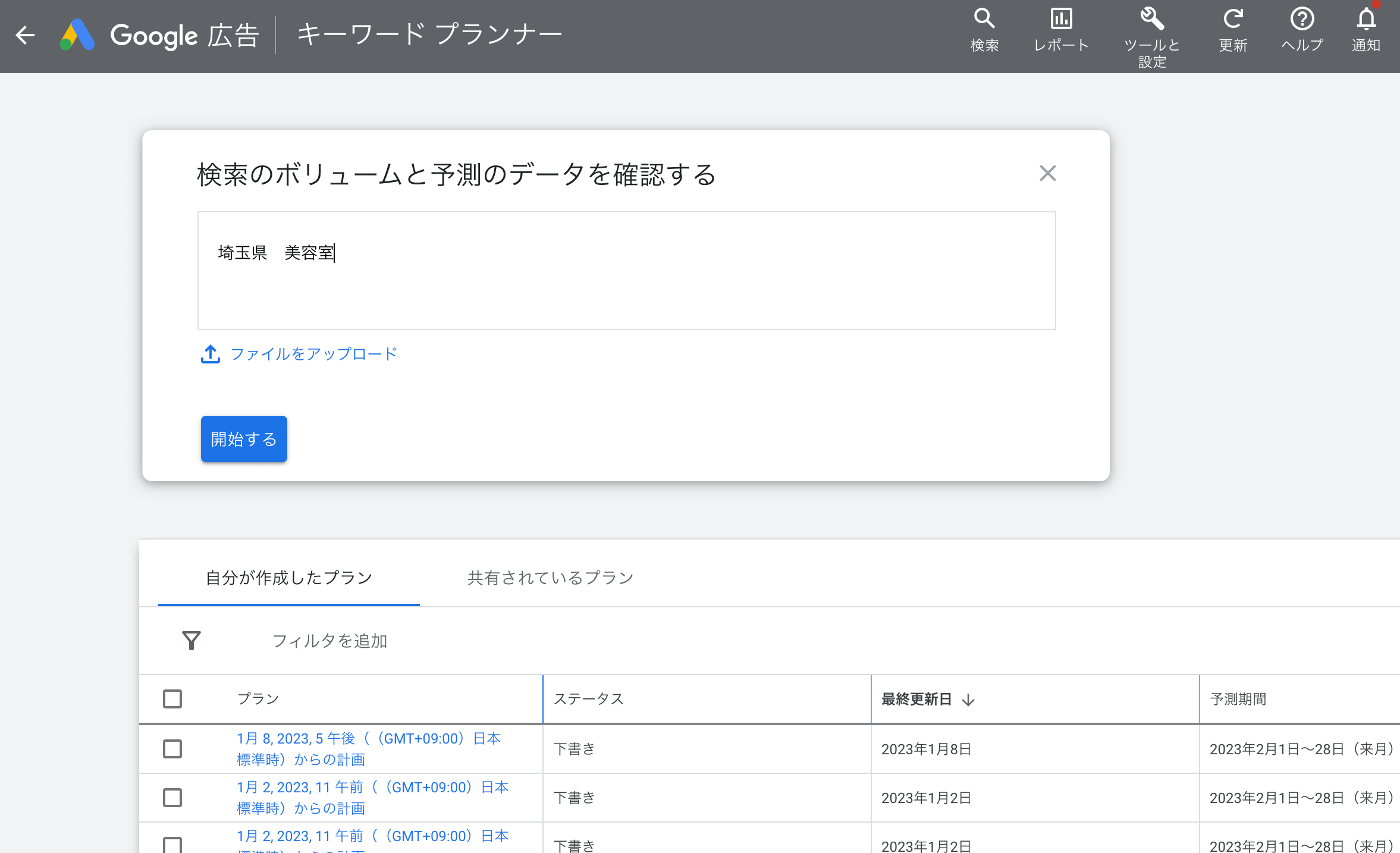
Task: Click the keyword text input area
Action: pyautogui.click(x=626, y=271)
